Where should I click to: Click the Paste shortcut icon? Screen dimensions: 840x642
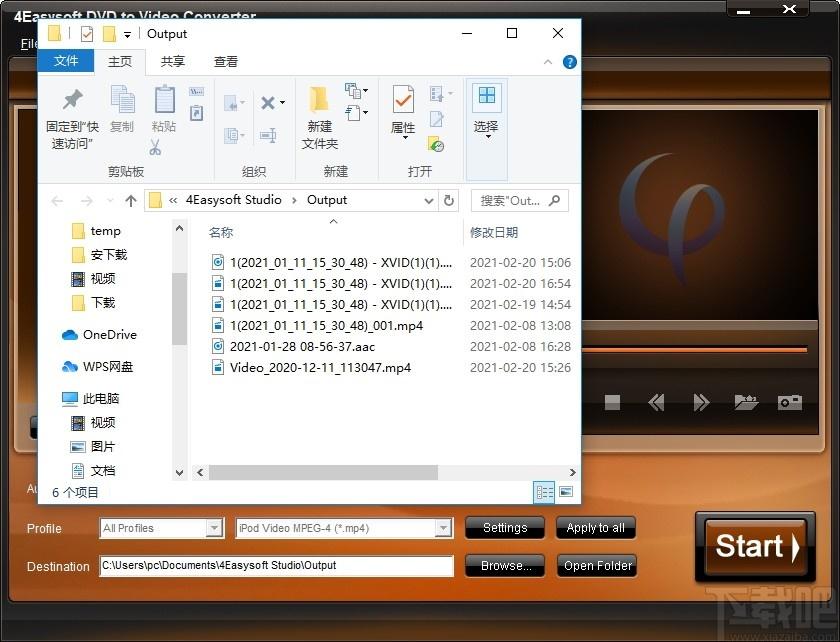click(x=197, y=113)
